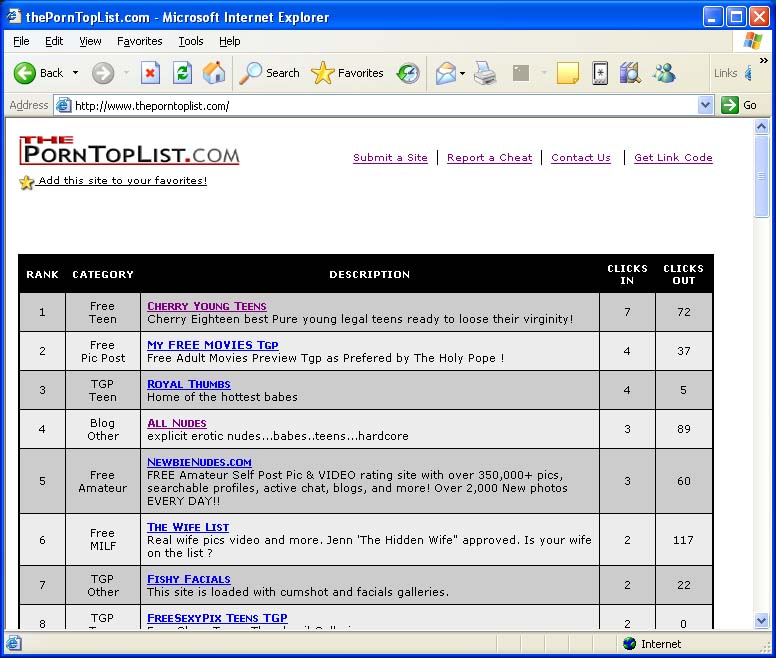Go to the browser Home page
Image resolution: width=776 pixels, height=658 pixels.
point(214,73)
